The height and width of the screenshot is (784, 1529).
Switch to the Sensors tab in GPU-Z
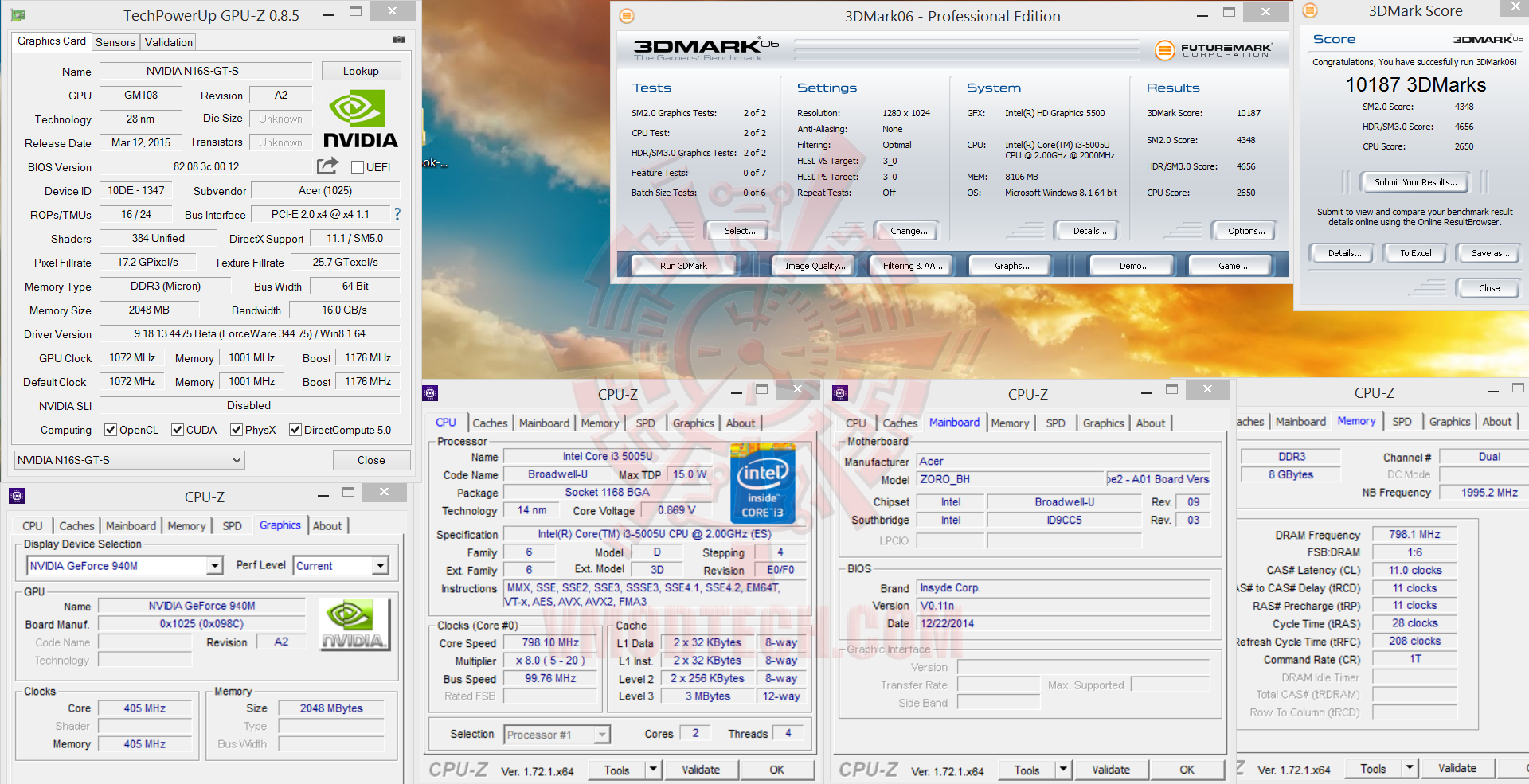click(115, 42)
